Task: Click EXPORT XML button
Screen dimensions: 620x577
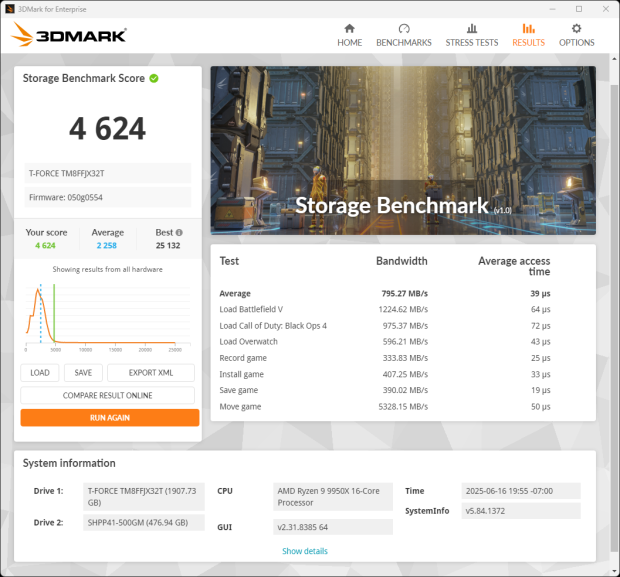Action: pos(151,373)
